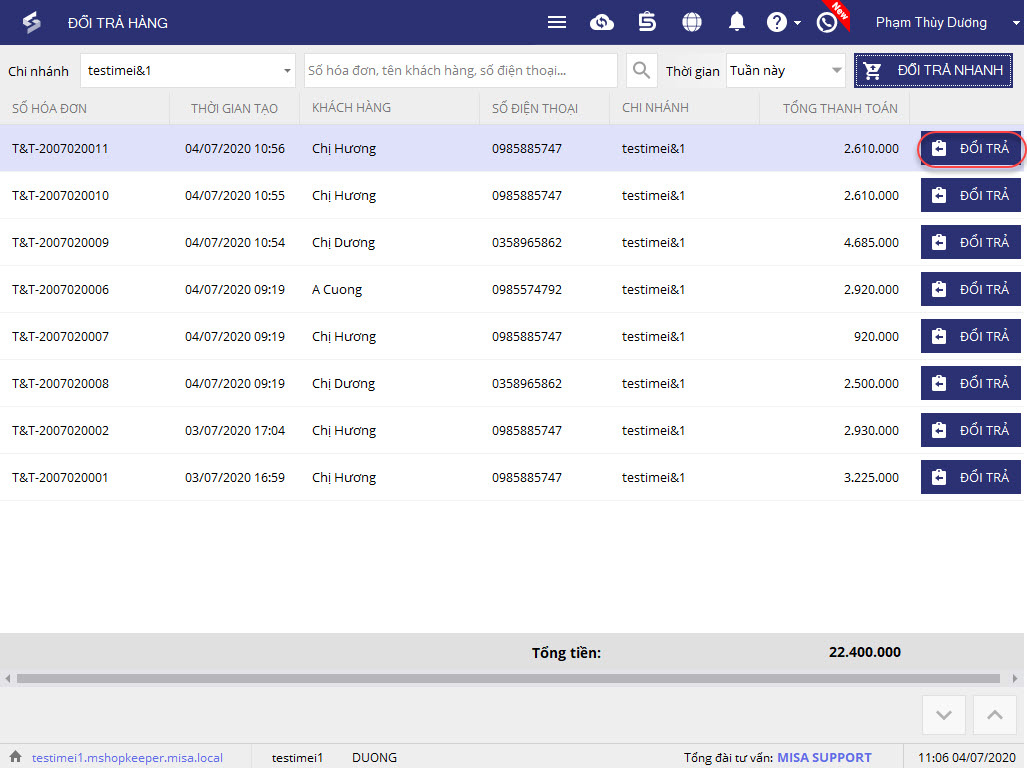Click ĐỔI TRẢ for A Cuong's invoice

point(970,290)
